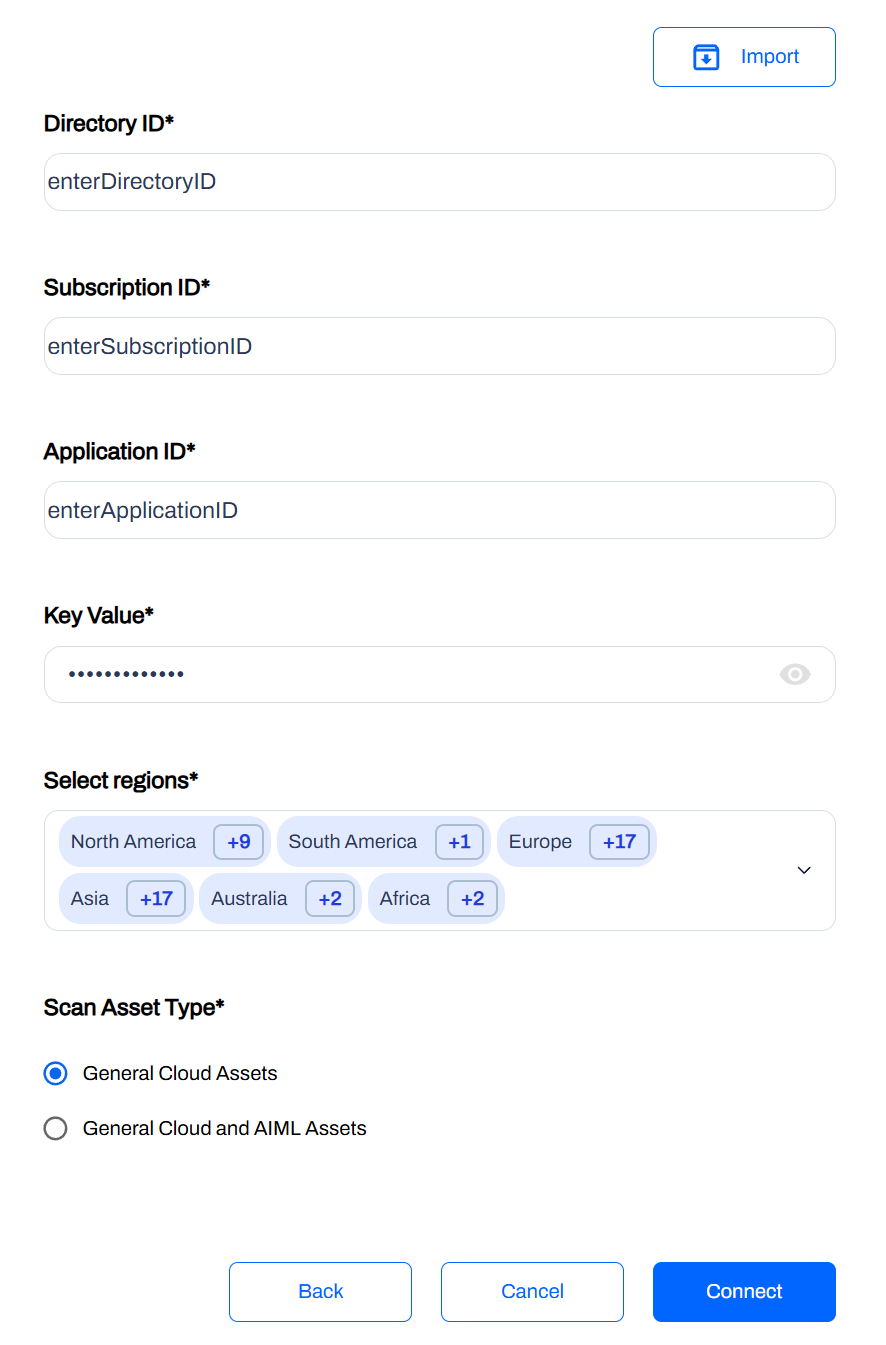Expand North America +9 regions badge
886x1345 pixels.
click(x=239, y=842)
